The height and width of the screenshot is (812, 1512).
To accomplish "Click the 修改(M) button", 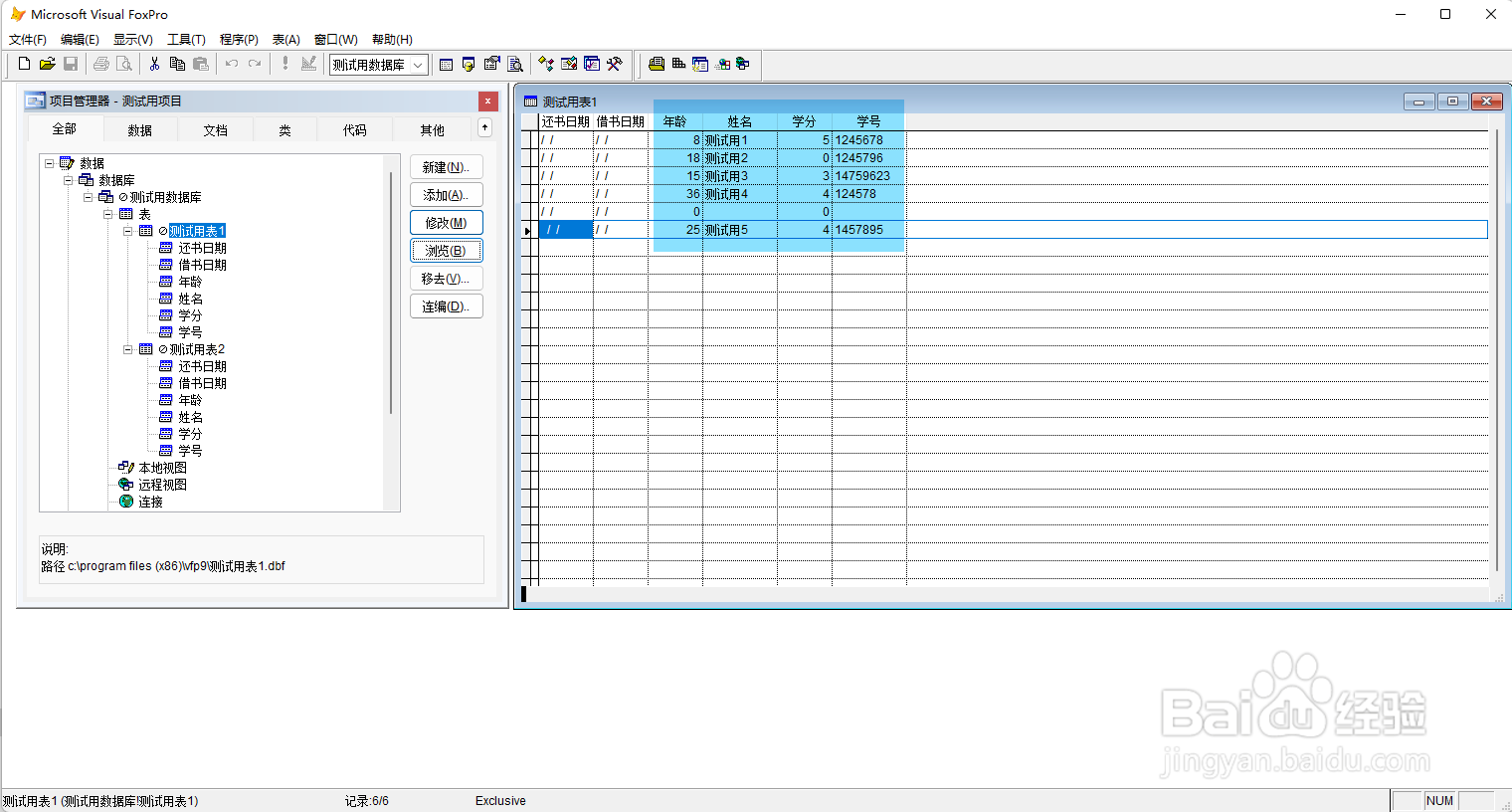I will tap(447, 223).
